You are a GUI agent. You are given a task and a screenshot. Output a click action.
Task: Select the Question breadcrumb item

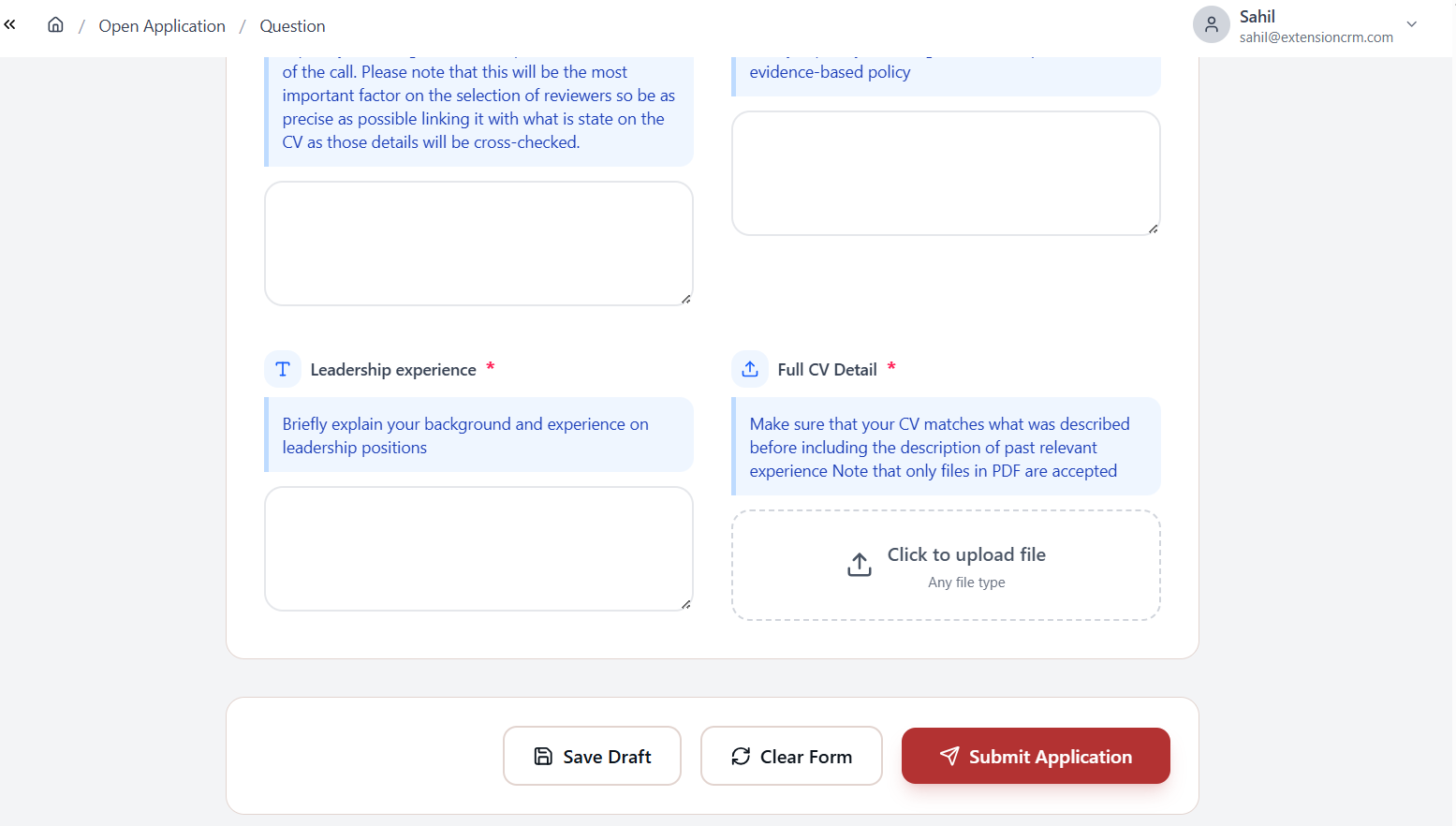292,26
